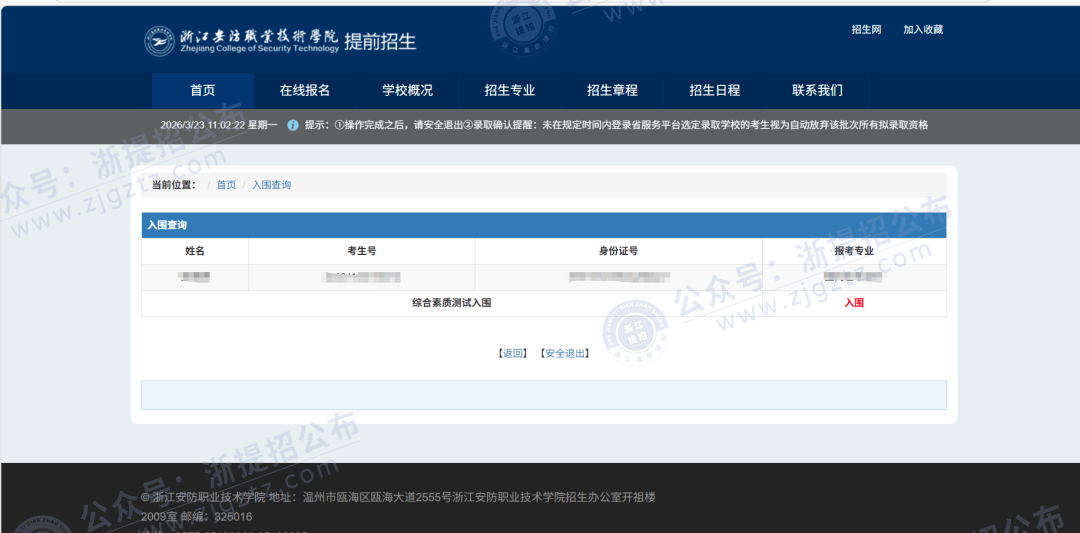Click the empty light-blue box below the links
The image size is (1080, 533).
[543, 395]
